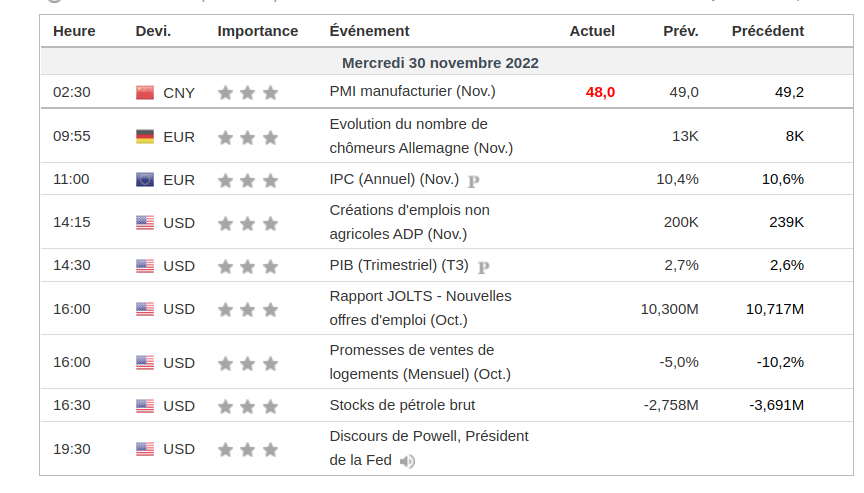864x493 pixels.
Task: Click the US flag in the 14:15 row
Action: 145,223
